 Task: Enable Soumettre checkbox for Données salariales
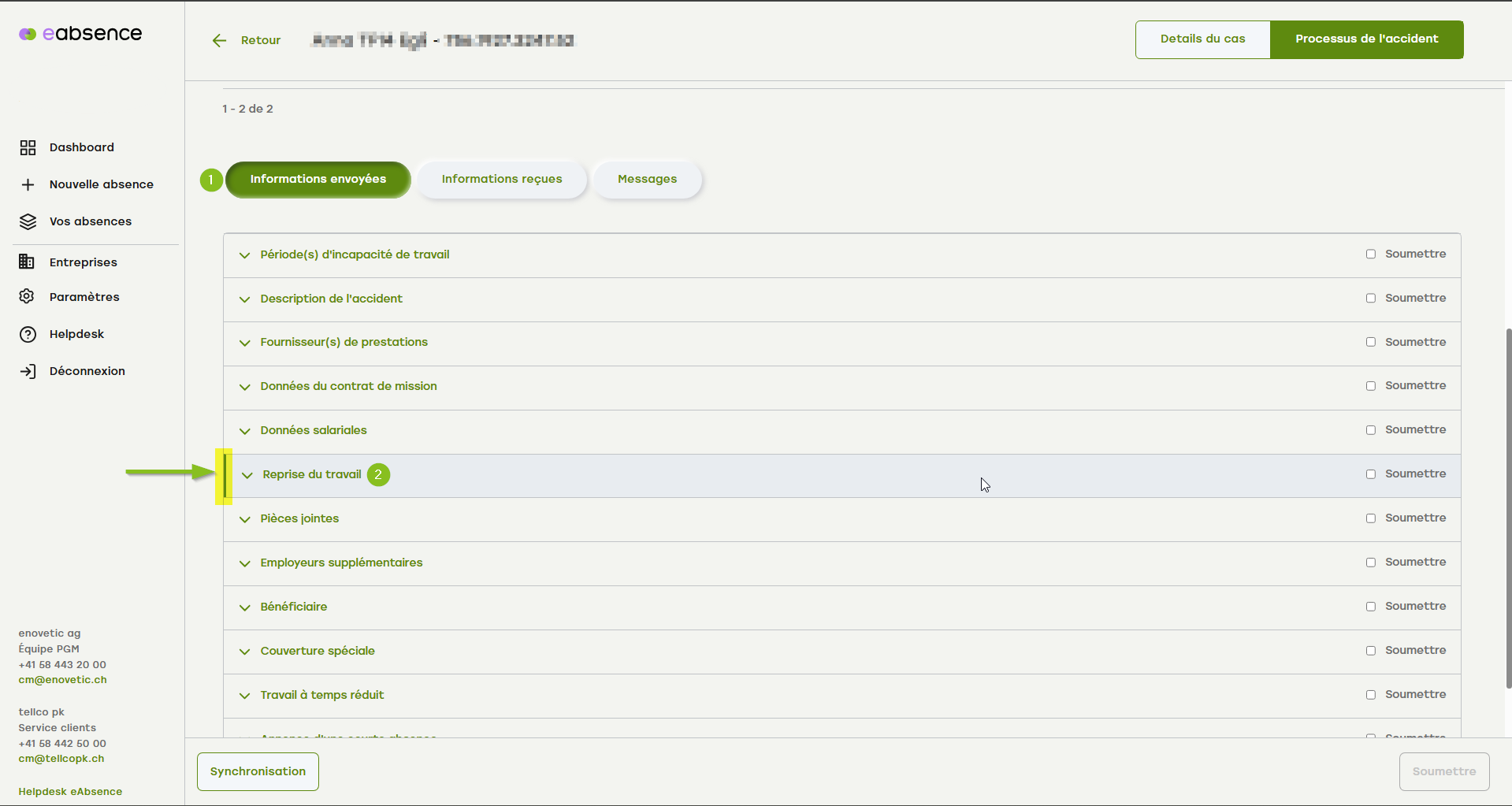coord(1370,430)
